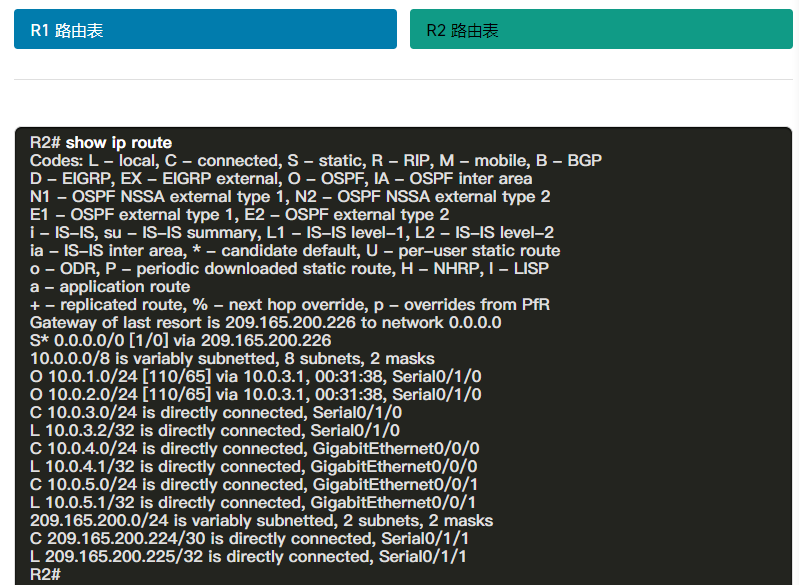Click the local 10.0.5.1/32 route line
799x585 pixels.
253,503
